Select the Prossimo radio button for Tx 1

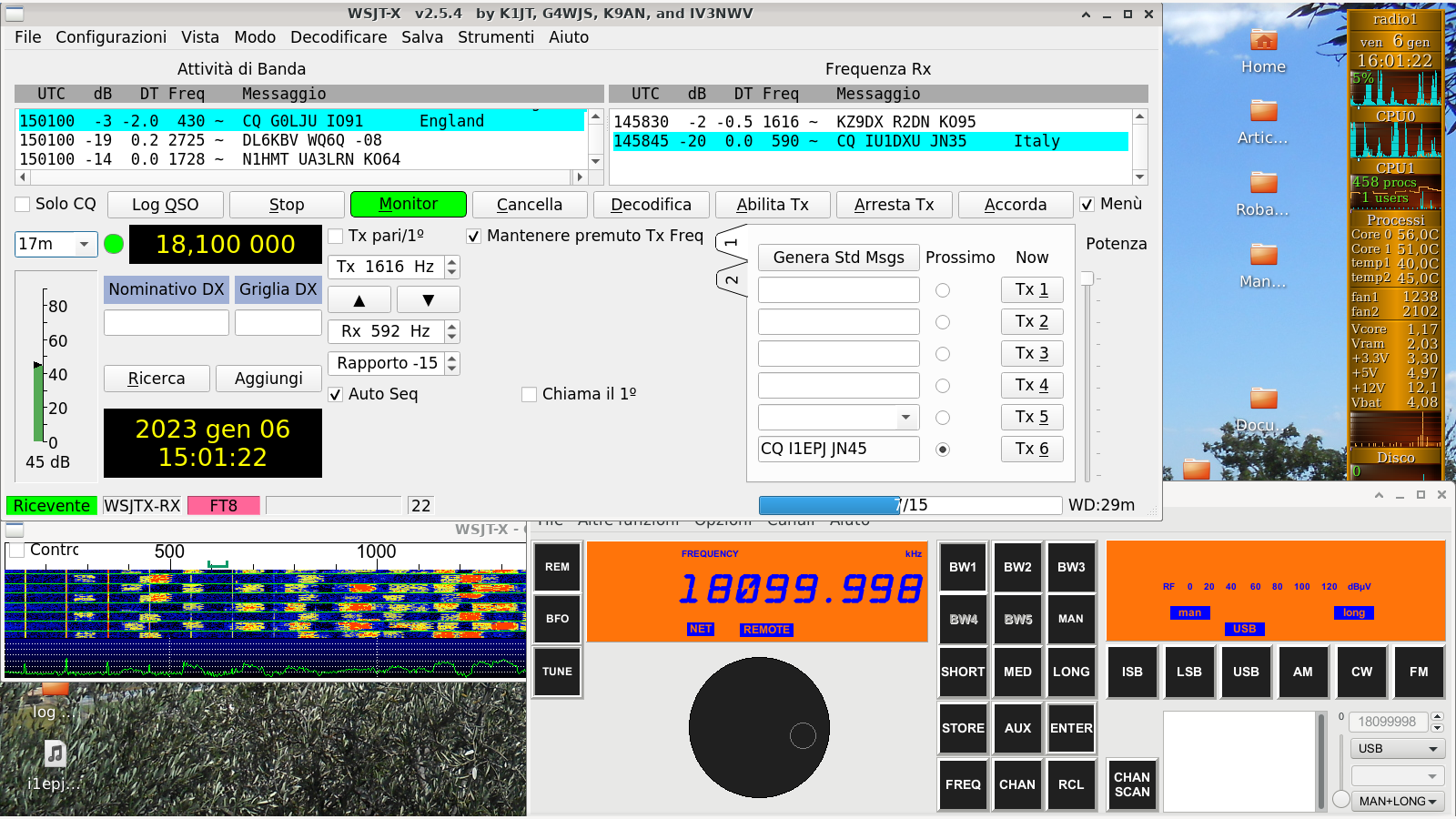943,290
